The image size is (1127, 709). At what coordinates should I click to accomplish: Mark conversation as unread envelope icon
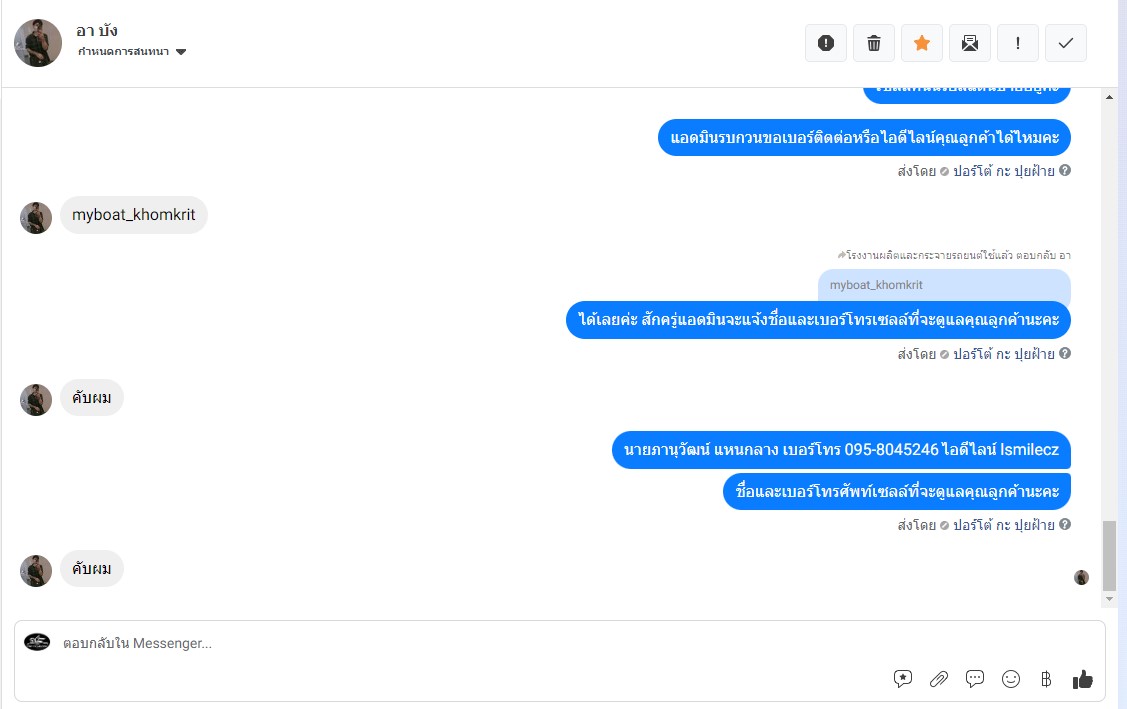[970, 43]
